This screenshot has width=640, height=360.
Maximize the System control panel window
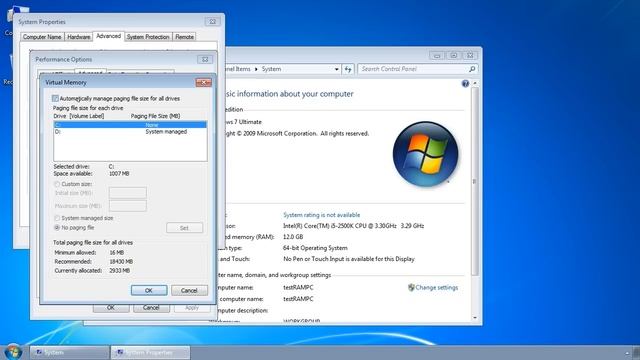453,56
